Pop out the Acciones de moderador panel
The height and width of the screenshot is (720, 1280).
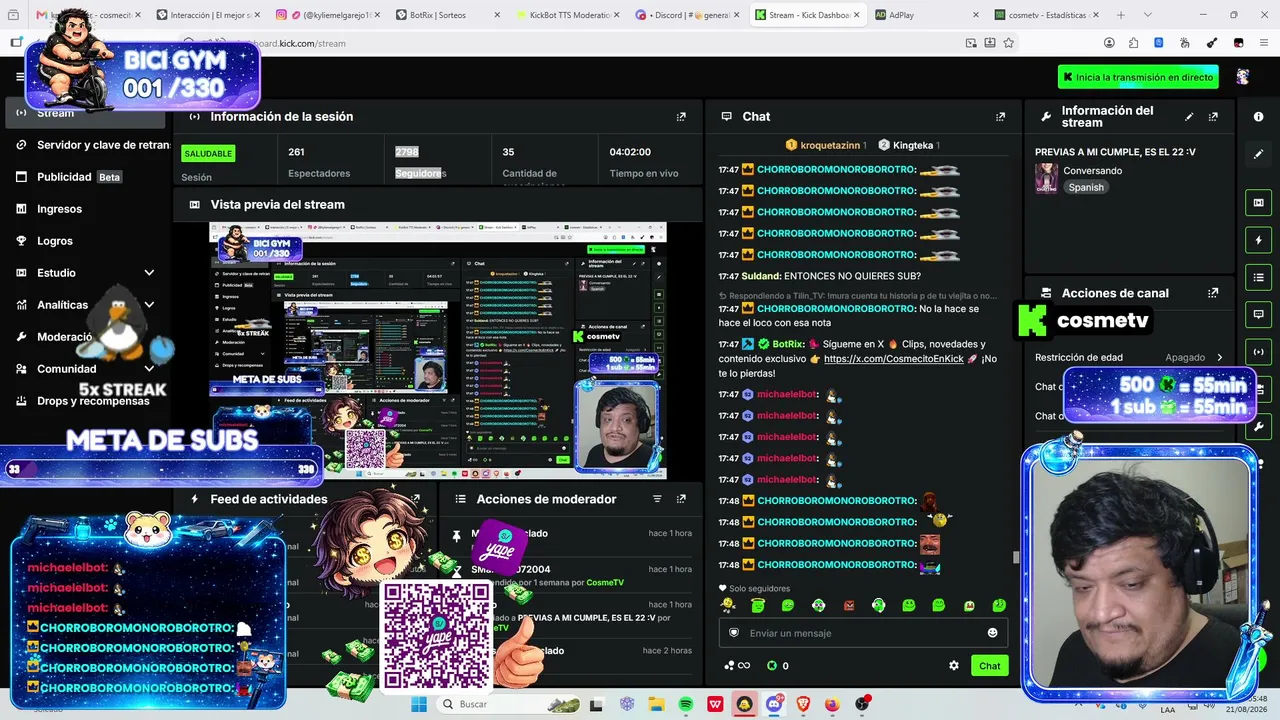tap(681, 499)
